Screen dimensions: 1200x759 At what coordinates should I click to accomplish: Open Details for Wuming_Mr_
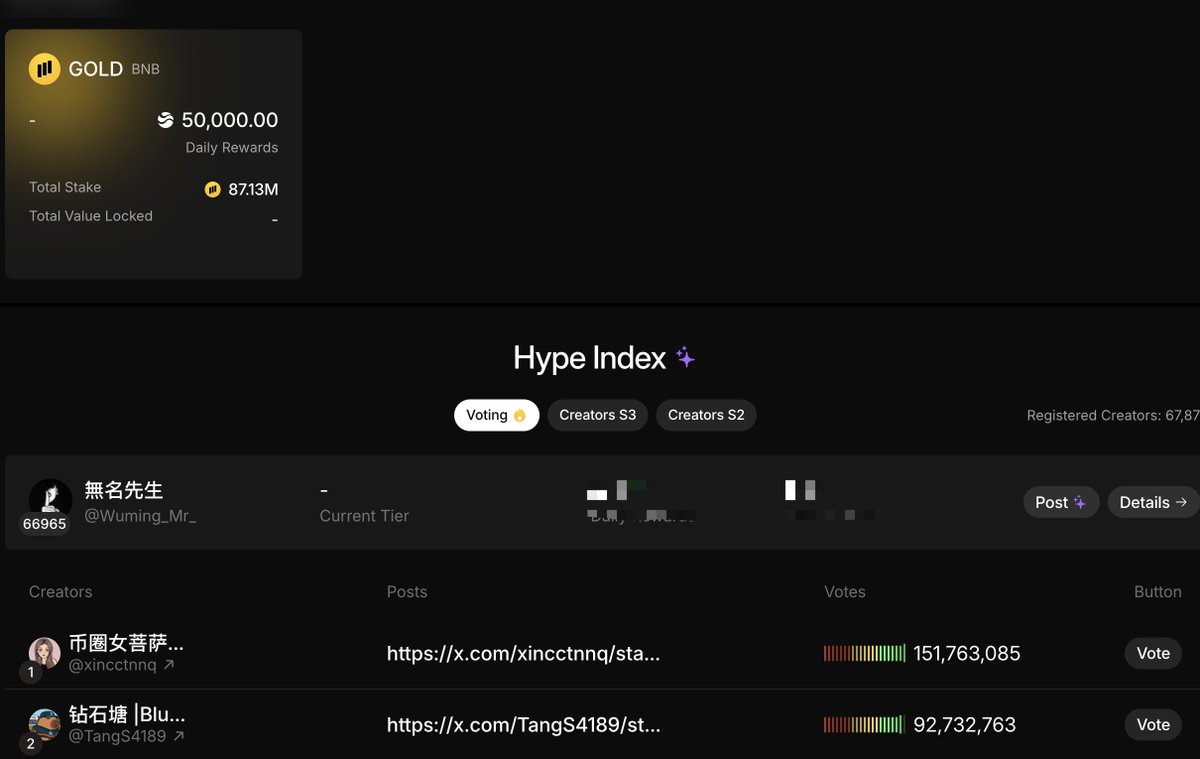1152,502
